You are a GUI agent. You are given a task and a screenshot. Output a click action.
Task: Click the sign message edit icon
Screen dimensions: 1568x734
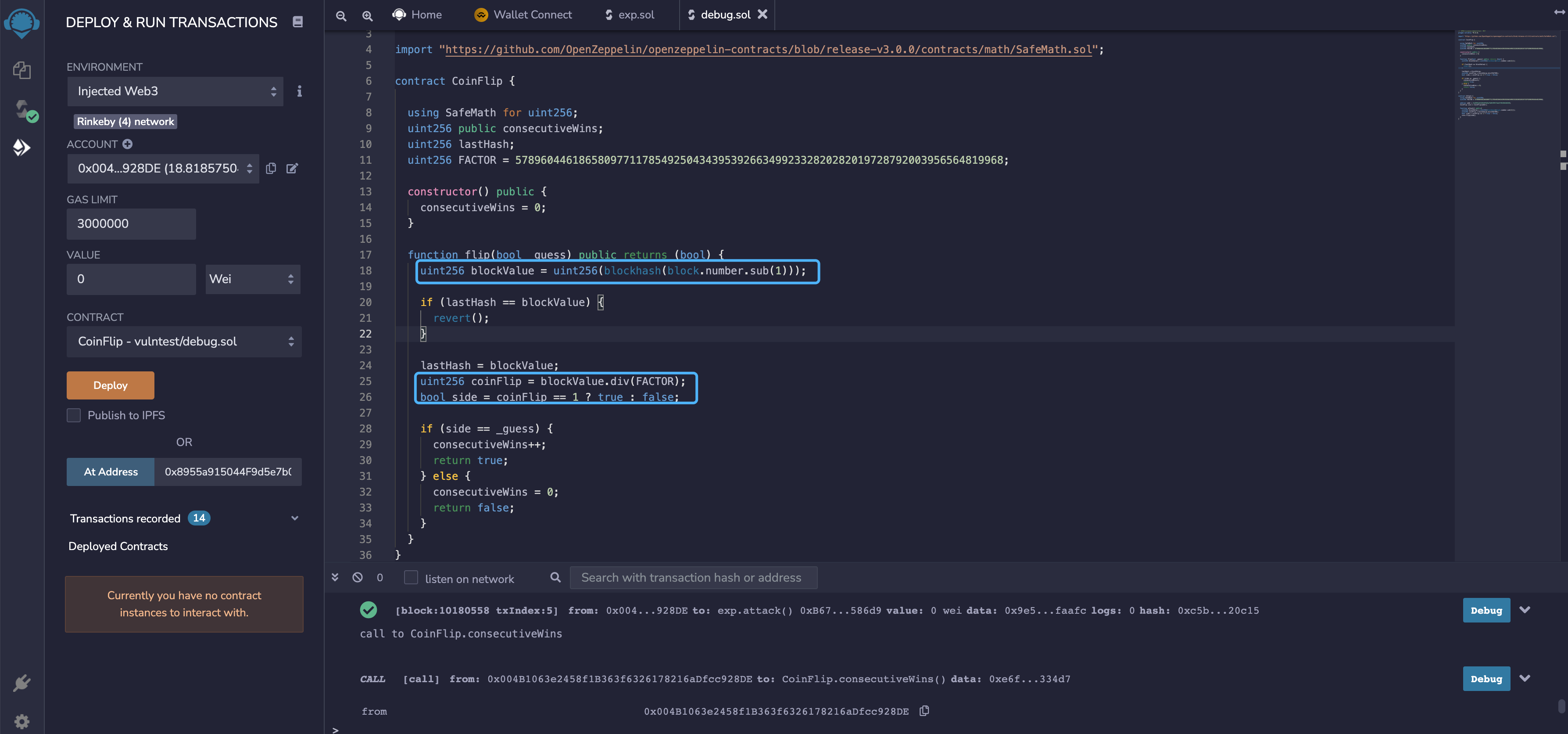click(292, 168)
